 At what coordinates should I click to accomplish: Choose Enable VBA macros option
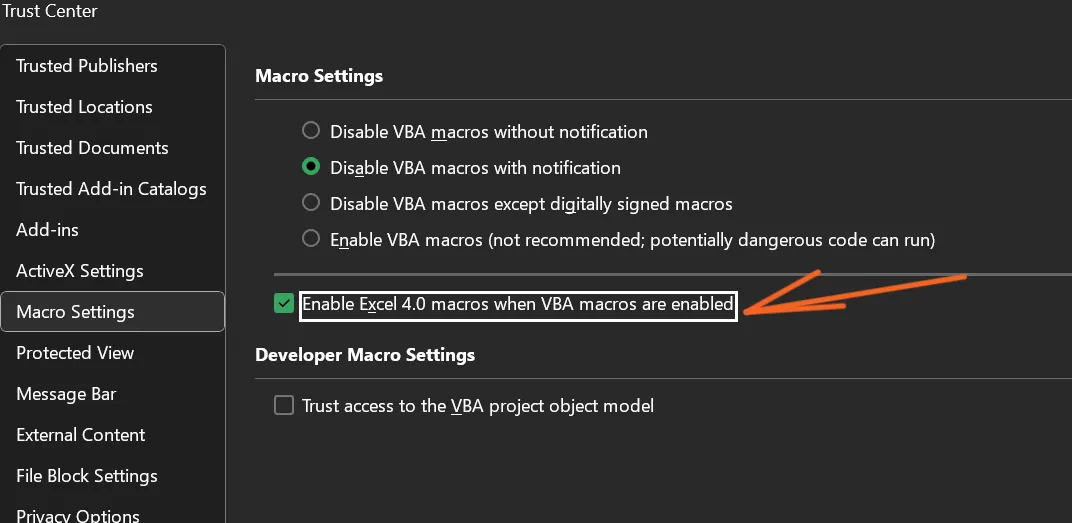tap(311, 239)
